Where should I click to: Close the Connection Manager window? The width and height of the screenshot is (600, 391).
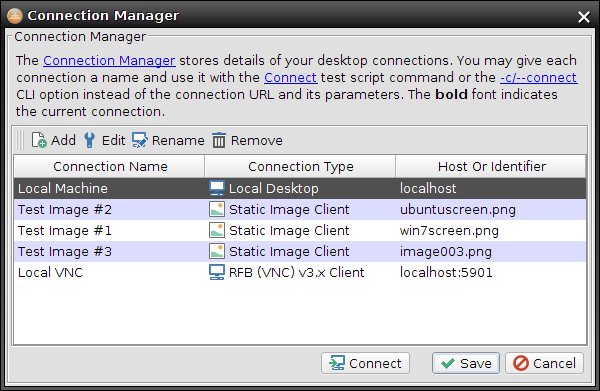coord(584,17)
